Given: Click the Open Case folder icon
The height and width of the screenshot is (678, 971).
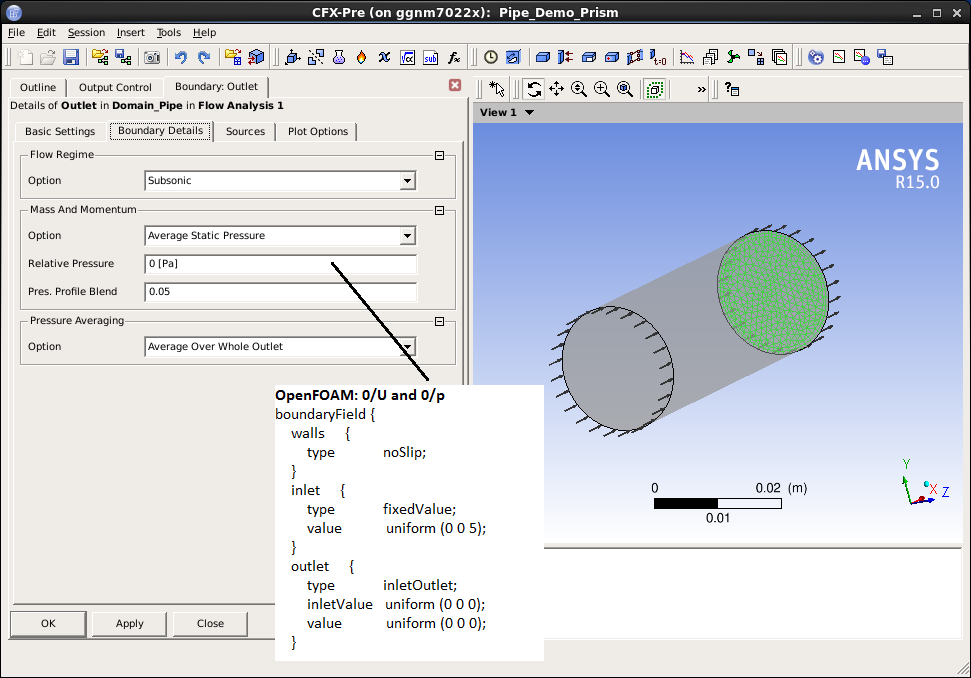Looking at the screenshot, I should (x=48, y=58).
